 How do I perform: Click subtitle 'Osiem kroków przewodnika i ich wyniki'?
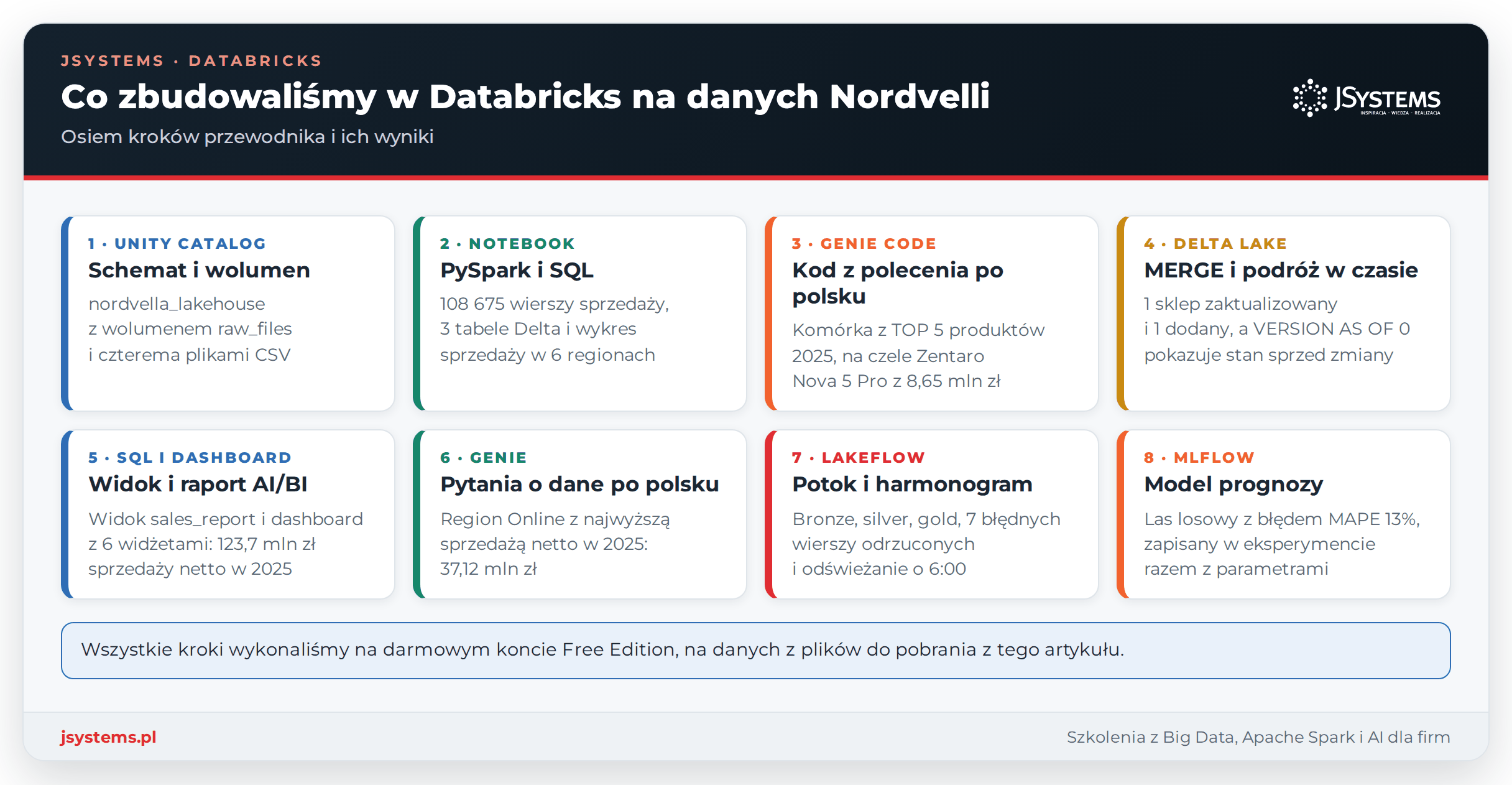(x=247, y=136)
